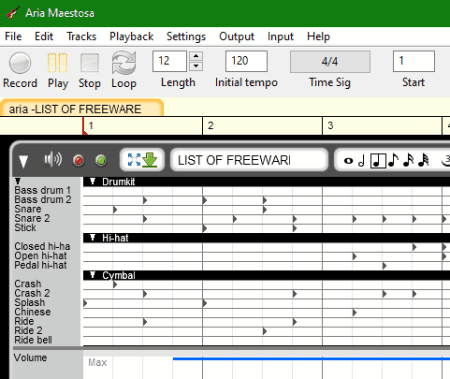Click the Bass drum 1 label

click(42, 190)
